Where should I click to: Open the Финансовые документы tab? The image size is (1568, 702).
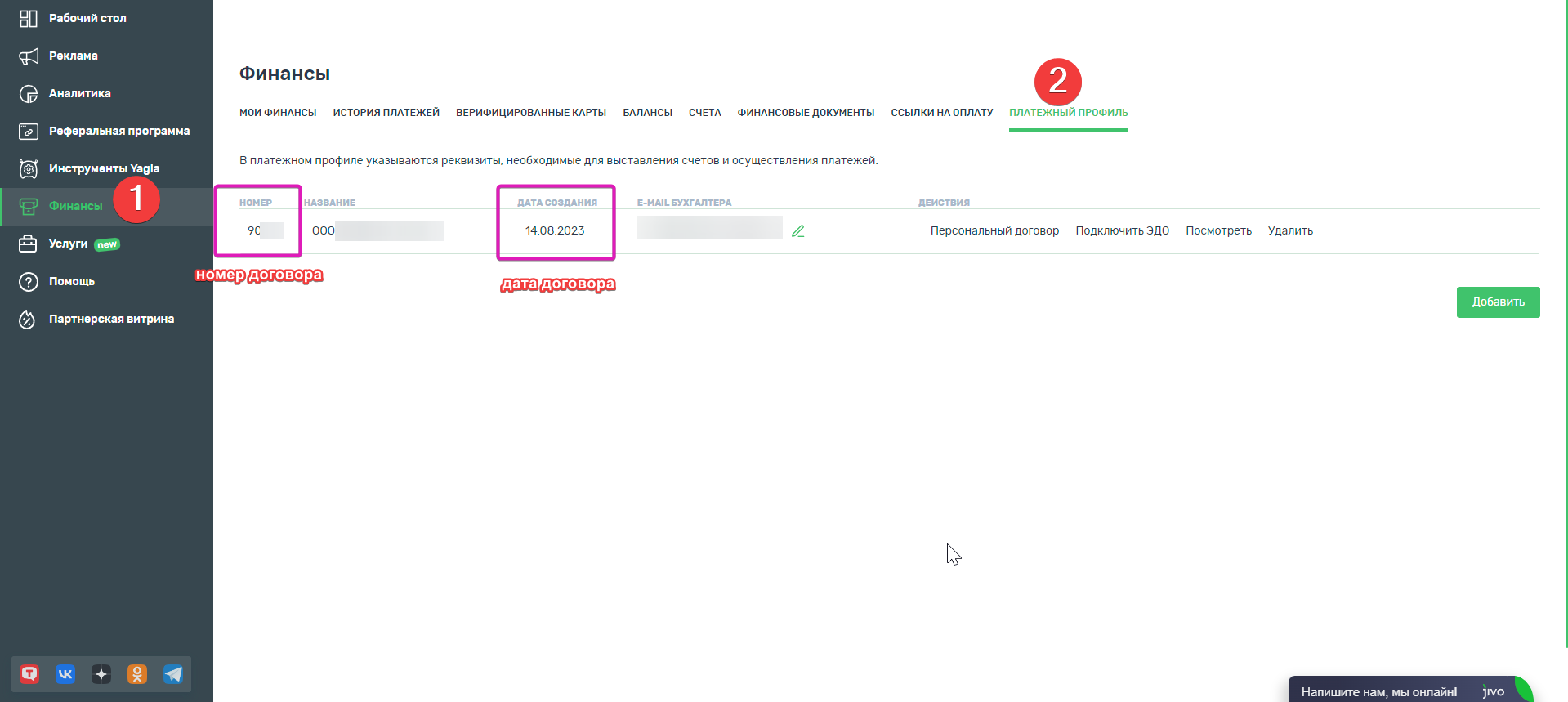tap(806, 113)
